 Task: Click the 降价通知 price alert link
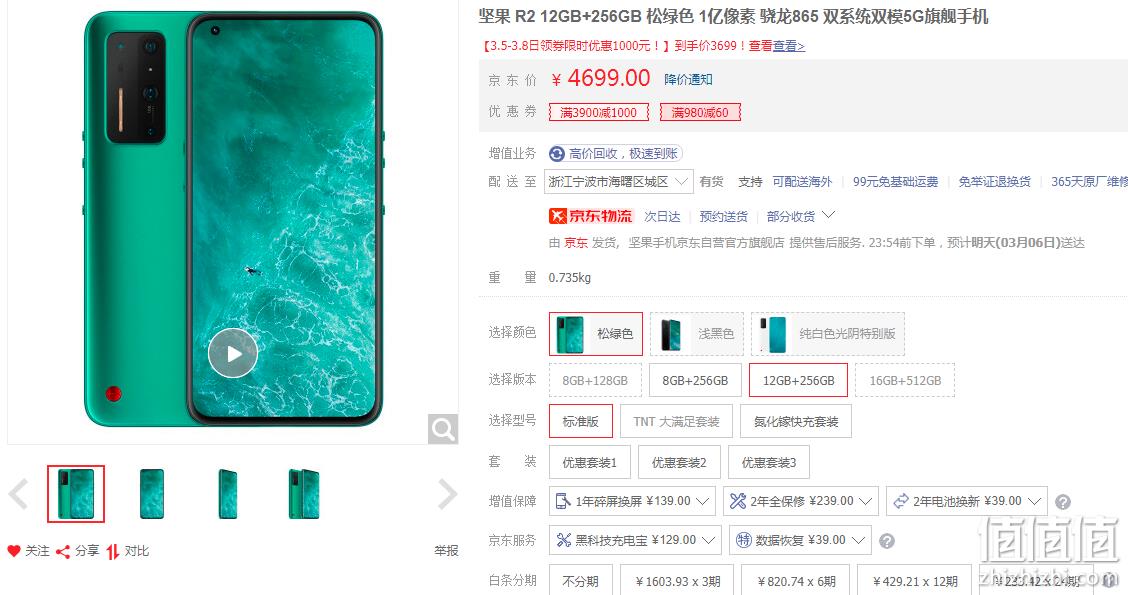[688, 79]
